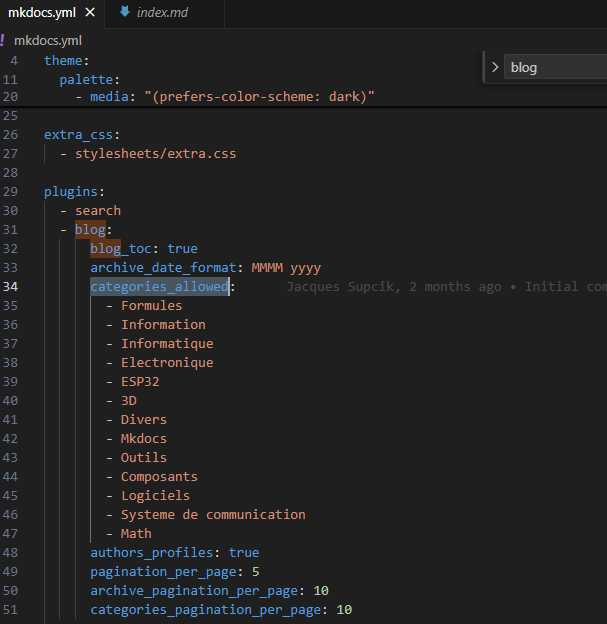Screen dimensions: 607x624
Task: Click line number 48 in gutter
Action: (x=10, y=553)
